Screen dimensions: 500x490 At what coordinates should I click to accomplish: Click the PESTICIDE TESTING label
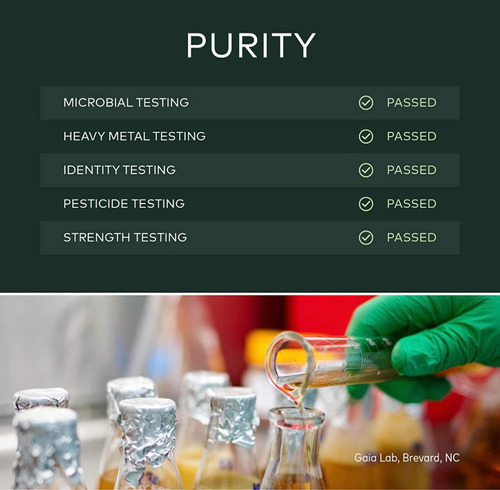[x=124, y=203]
